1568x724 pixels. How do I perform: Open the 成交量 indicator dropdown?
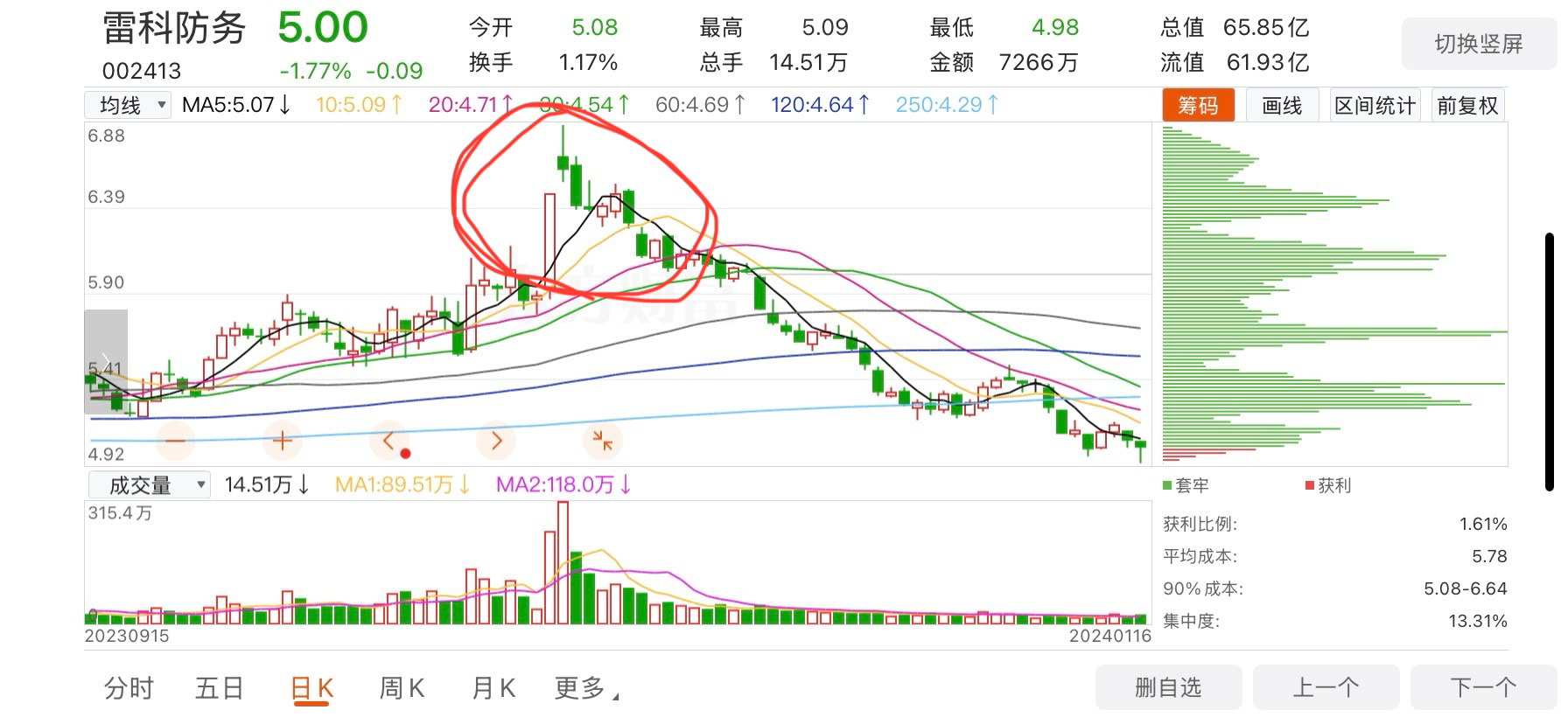point(149,484)
